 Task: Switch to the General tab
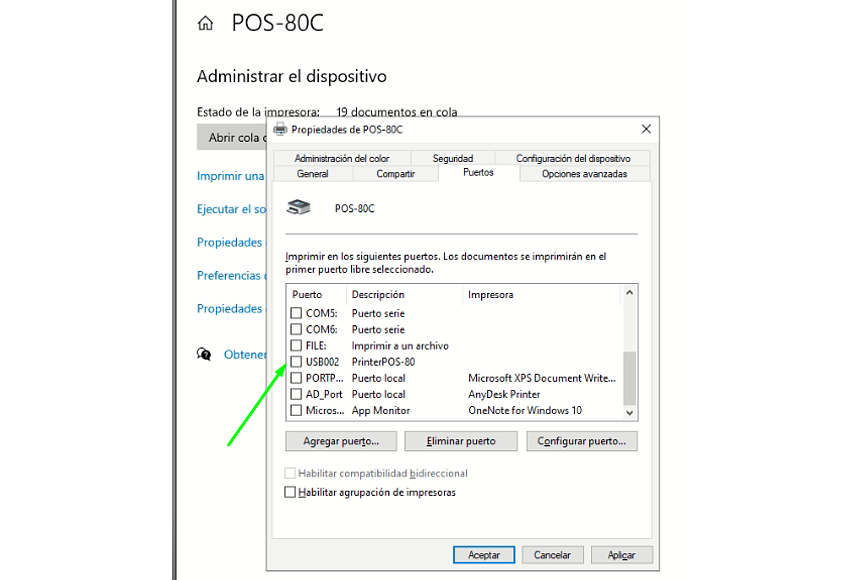(312, 174)
